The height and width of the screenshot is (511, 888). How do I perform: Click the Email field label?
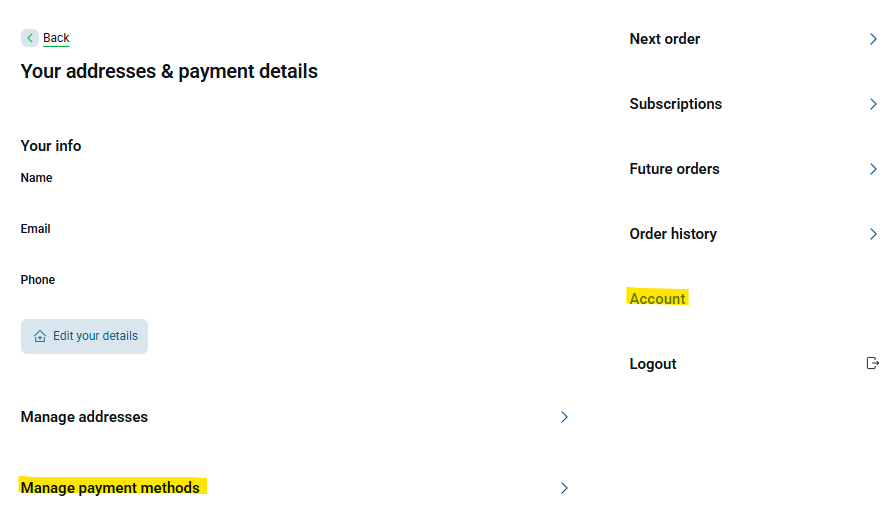coord(36,229)
